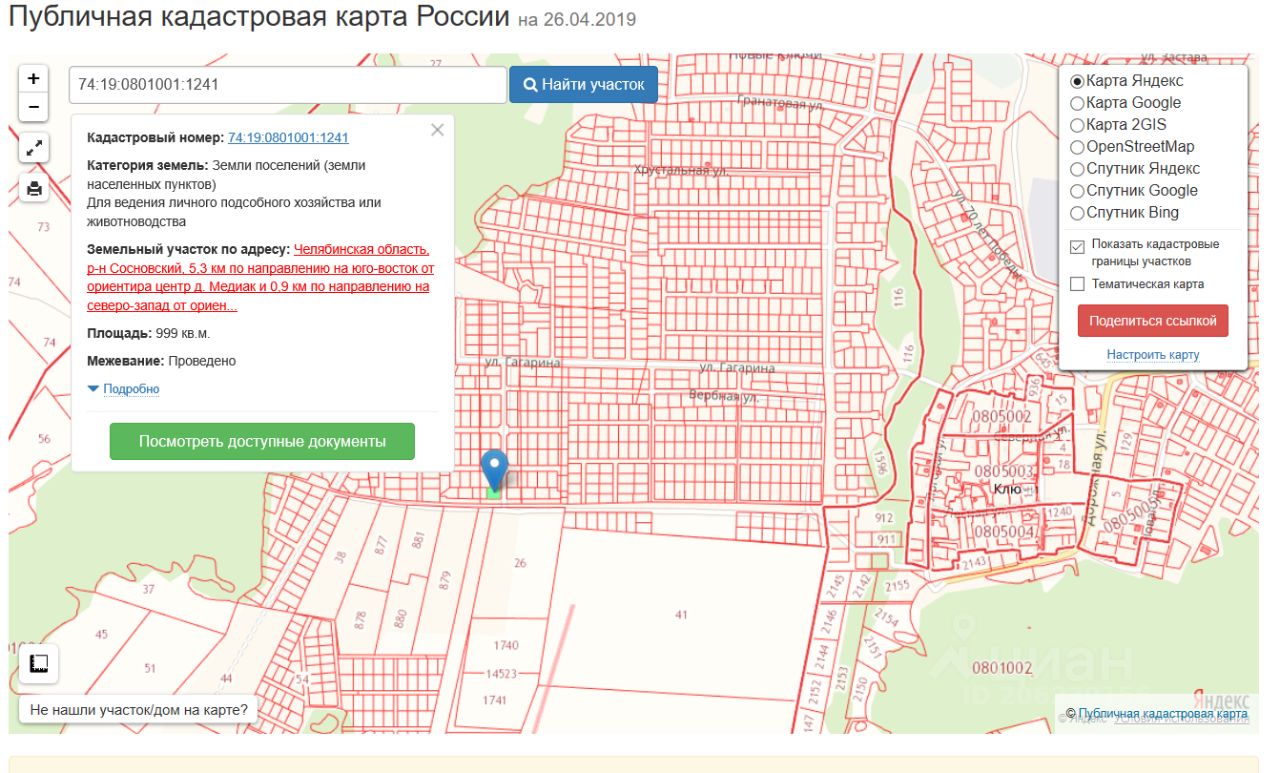The width and height of the screenshot is (1280, 773).
Task: Zoom out the map with minus button
Action: [x=33, y=106]
